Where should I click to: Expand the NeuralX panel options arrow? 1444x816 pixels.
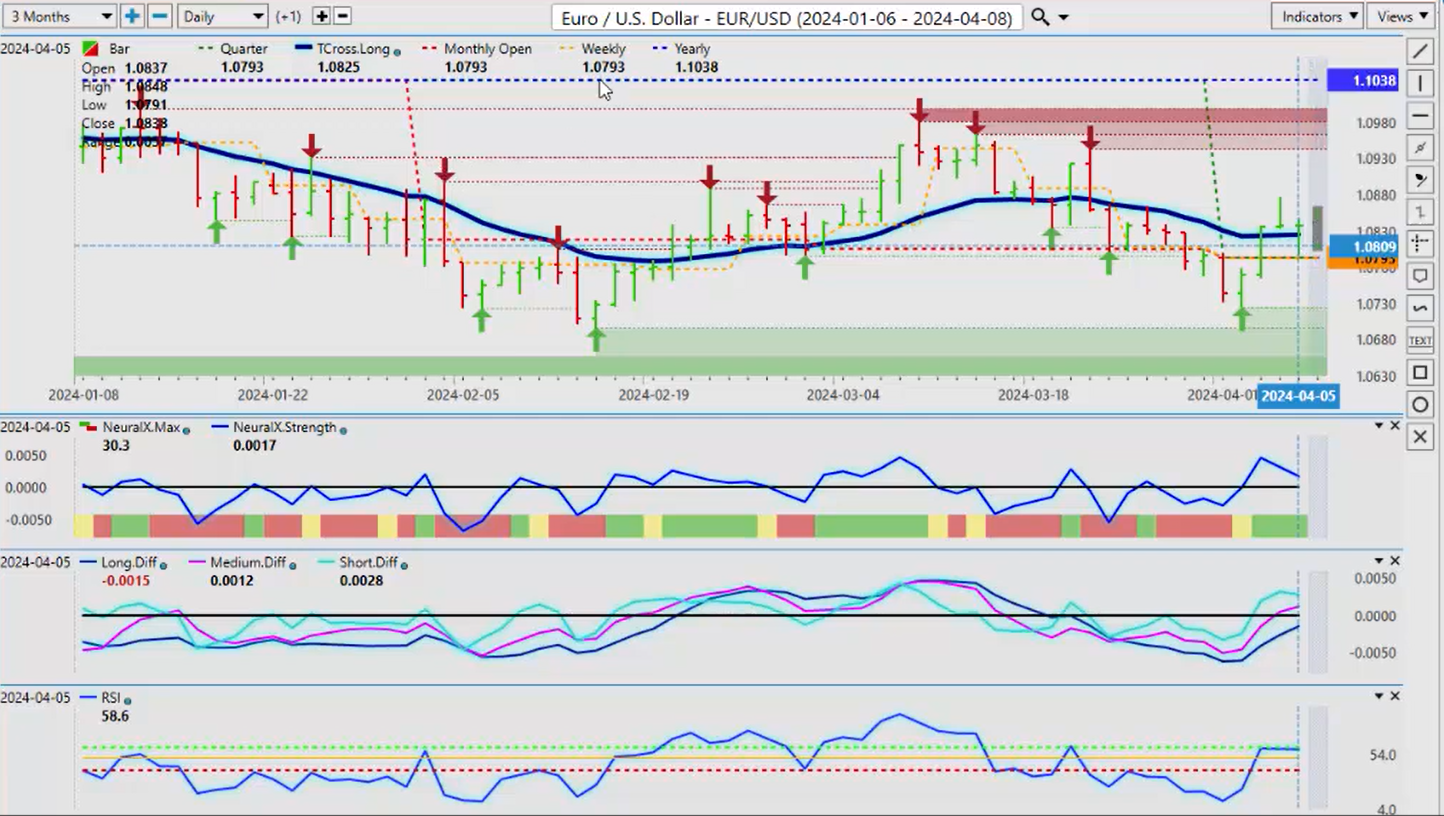[x=1379, y=426]
